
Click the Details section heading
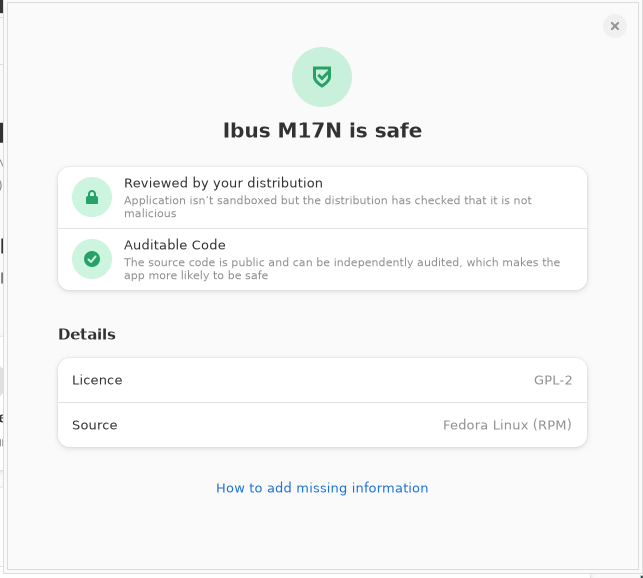(87, 334)
